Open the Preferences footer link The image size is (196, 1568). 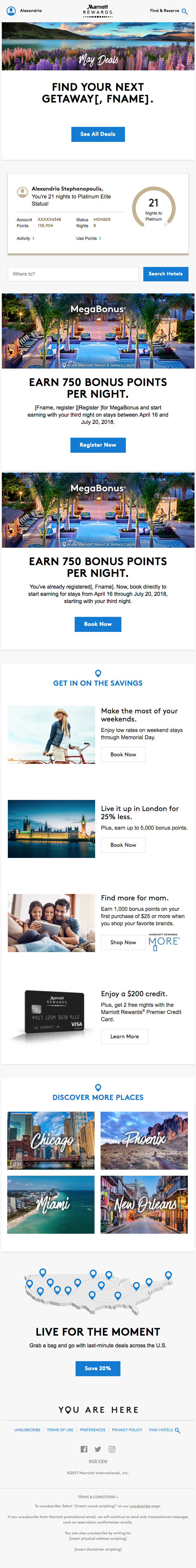(x=92, y=1430)
